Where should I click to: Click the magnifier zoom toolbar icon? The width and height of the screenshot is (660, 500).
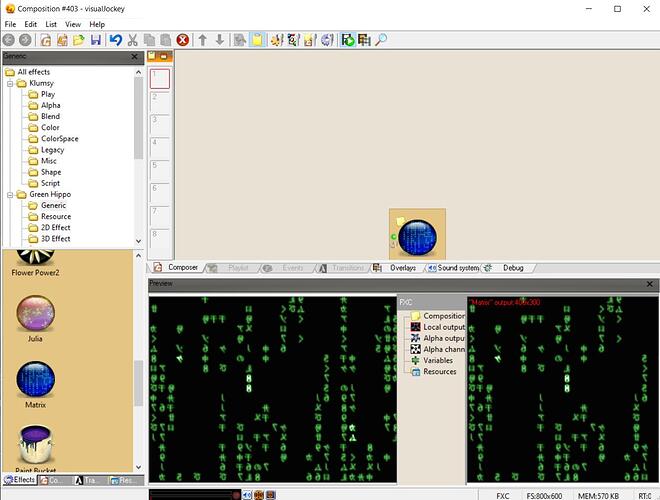(x=381, y=40)
